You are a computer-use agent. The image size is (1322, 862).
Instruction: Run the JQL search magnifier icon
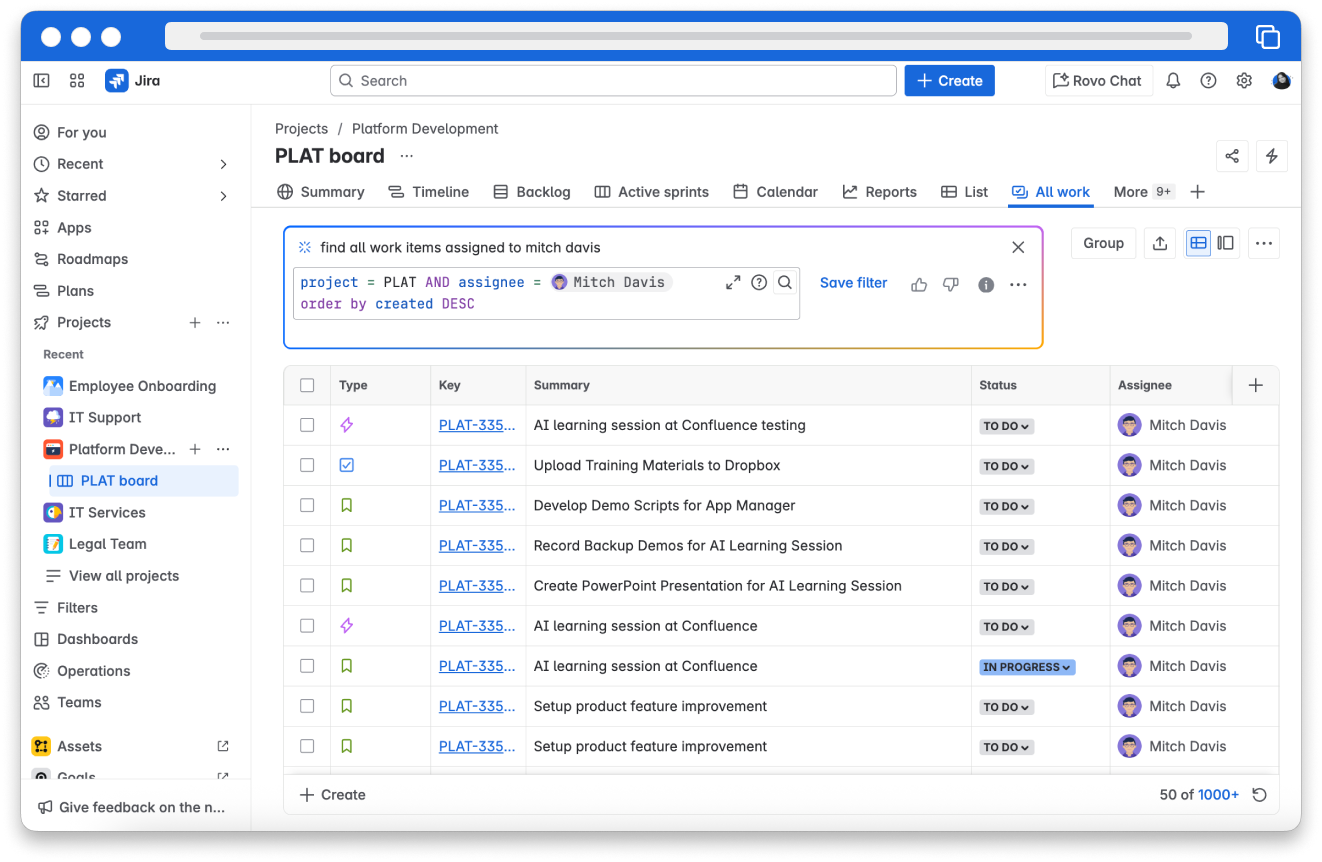[x=785, y=283]
